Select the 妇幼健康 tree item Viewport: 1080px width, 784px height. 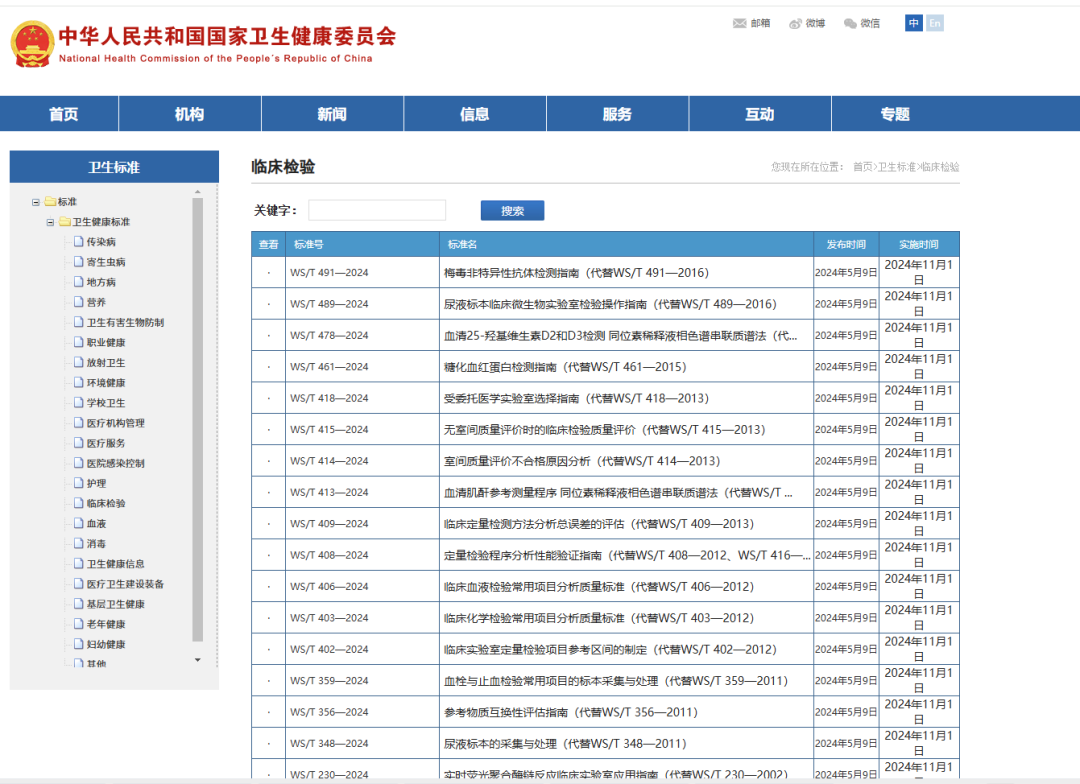106,644
